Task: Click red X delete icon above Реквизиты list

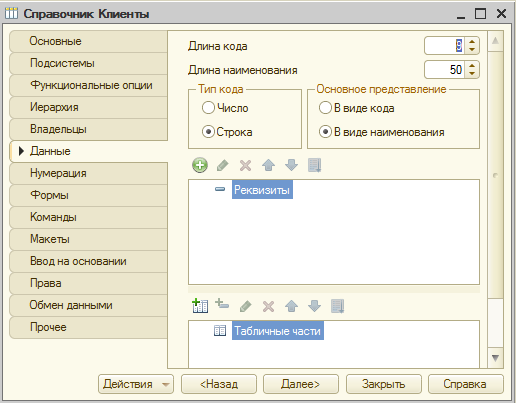Action: click(x=246, y=165)
